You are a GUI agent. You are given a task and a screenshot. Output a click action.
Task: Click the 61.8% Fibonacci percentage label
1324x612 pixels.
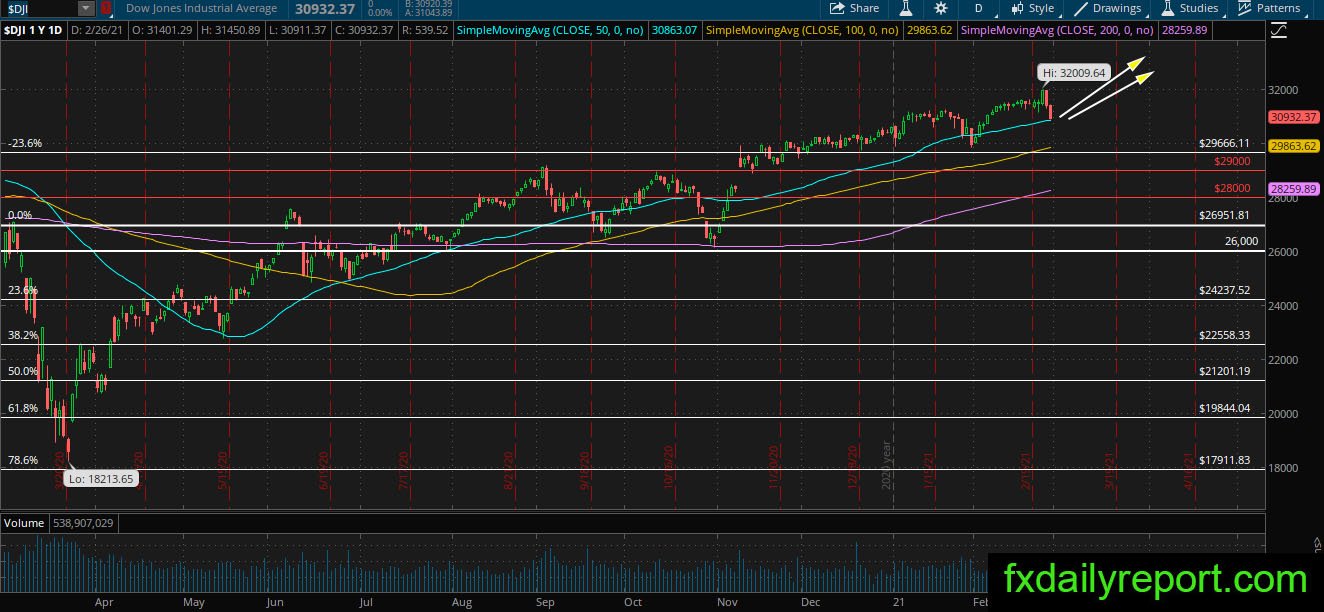coord(23,408)
